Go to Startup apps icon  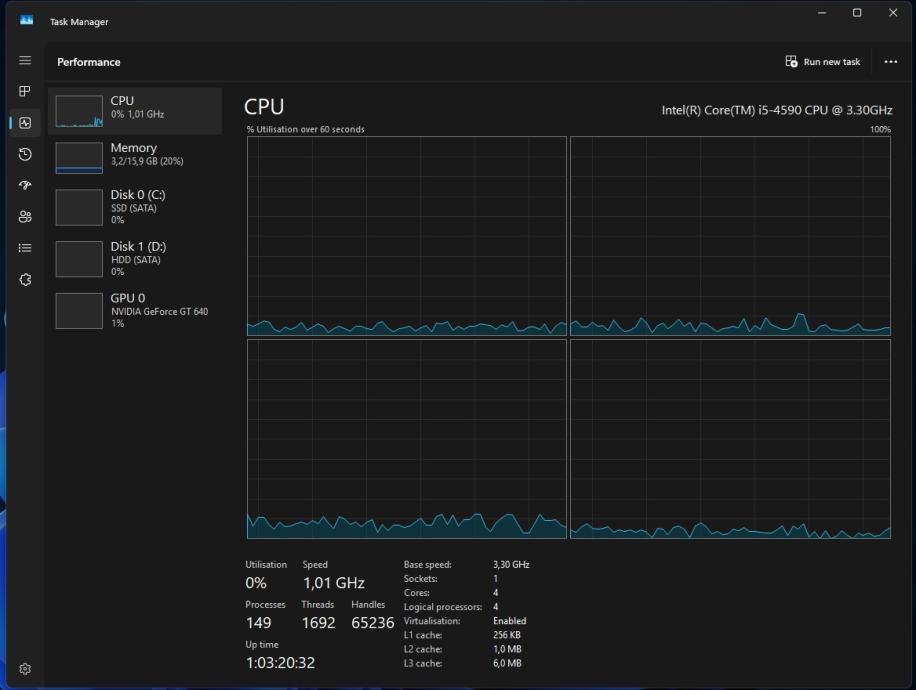click(x=25, y=185)
